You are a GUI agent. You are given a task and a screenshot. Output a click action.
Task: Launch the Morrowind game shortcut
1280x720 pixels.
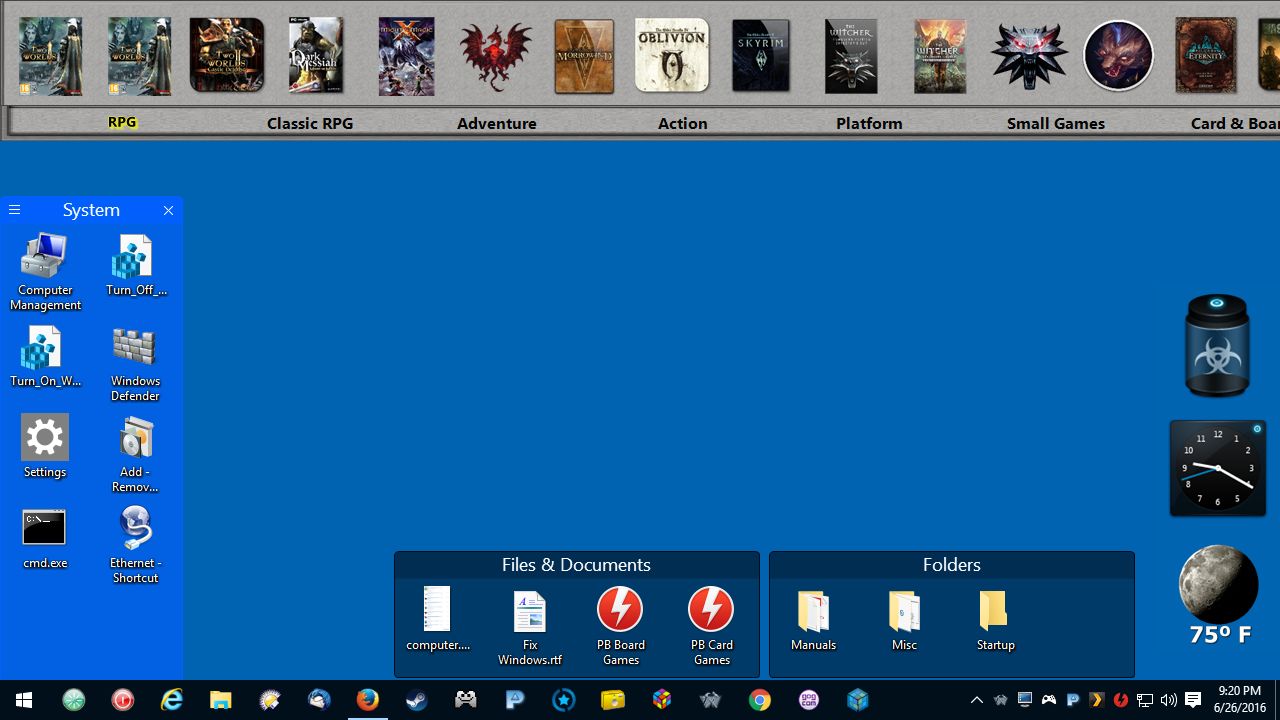(584, 56)
